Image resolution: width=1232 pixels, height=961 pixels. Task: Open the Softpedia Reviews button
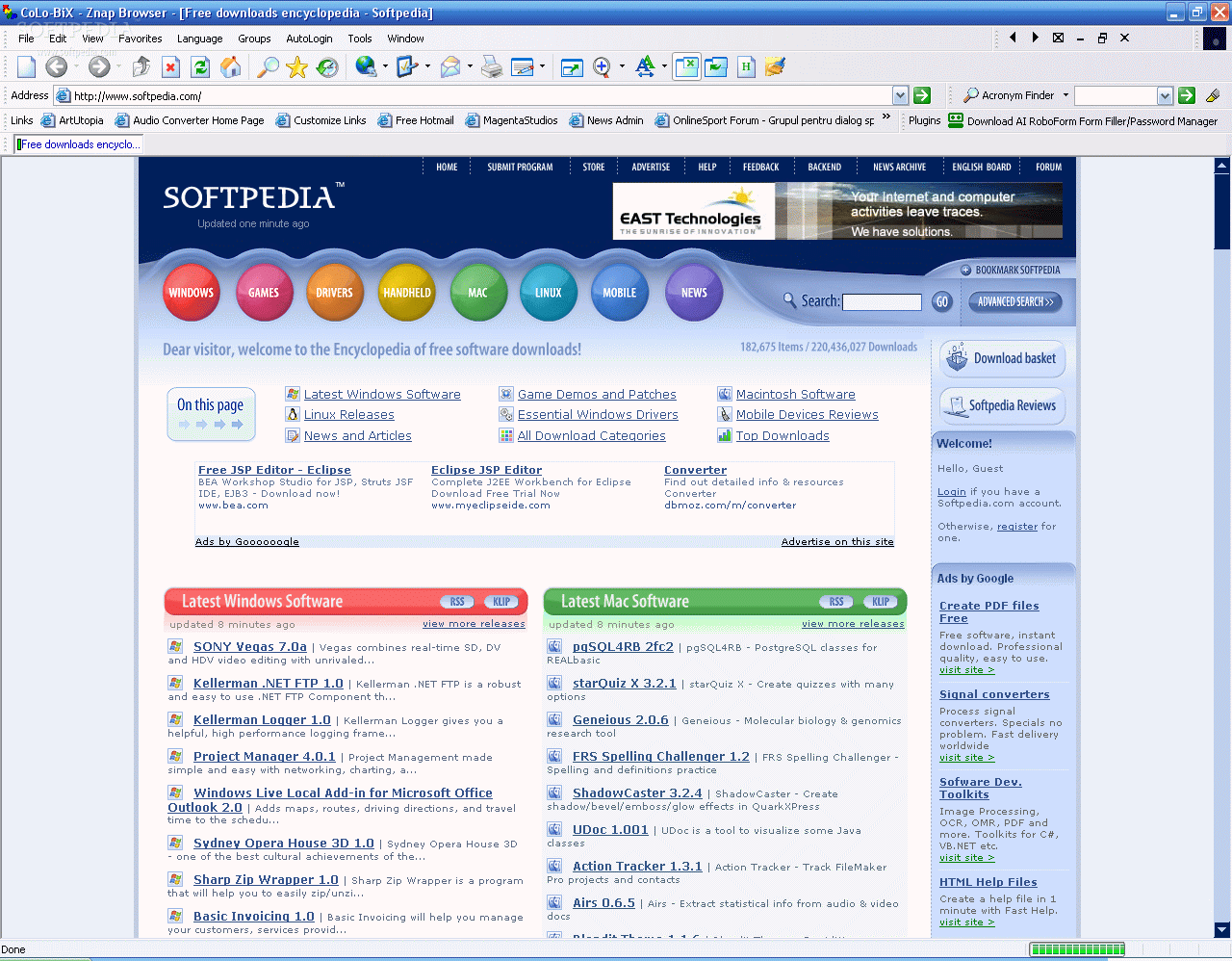[1003, 405]
